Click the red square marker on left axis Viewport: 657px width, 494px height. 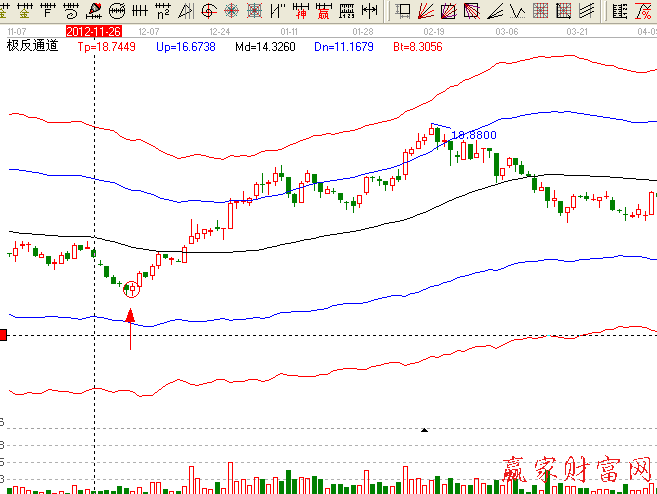[x=3, y=334]
